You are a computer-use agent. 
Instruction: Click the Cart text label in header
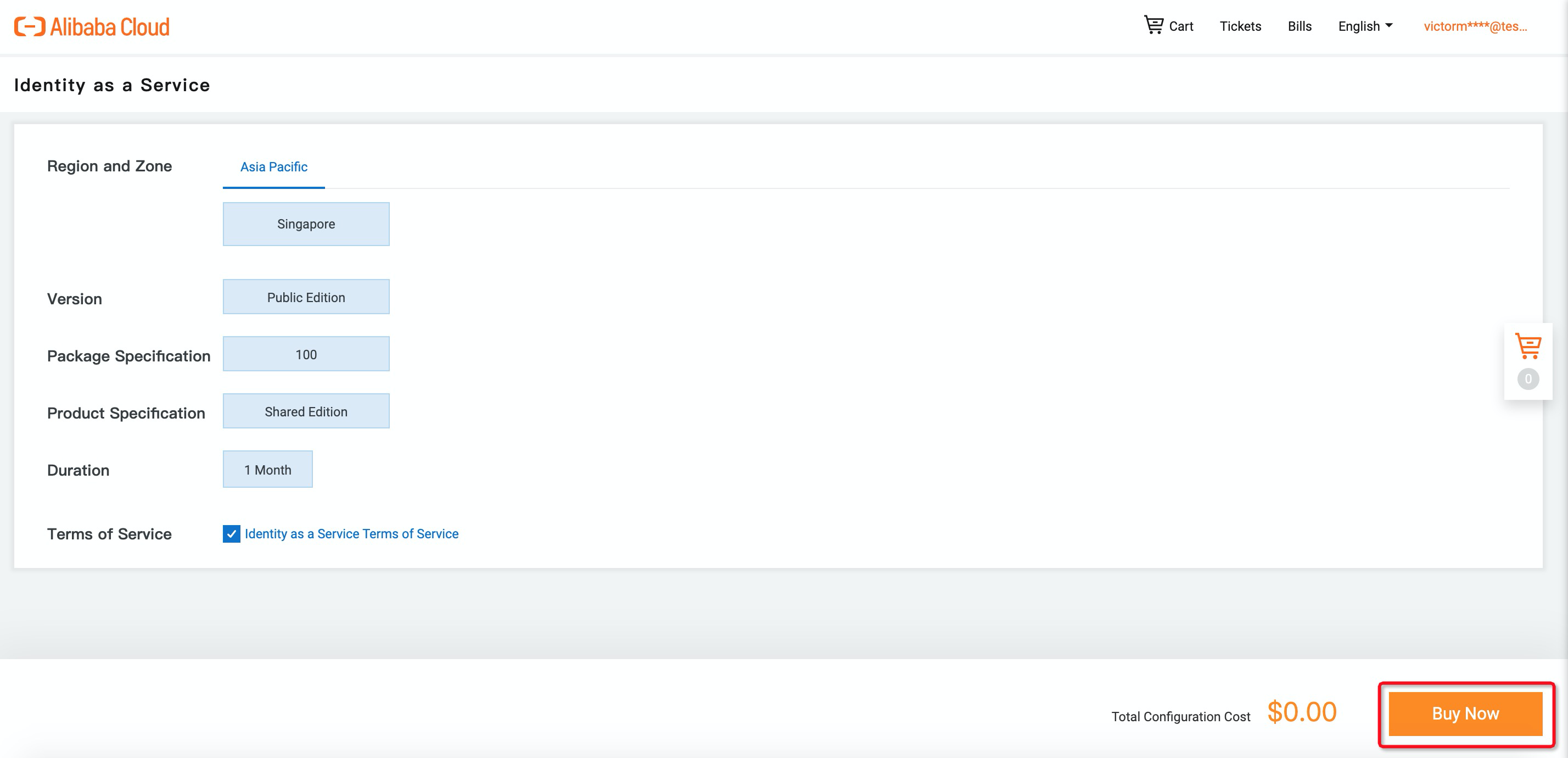(x=1181, y=26)
